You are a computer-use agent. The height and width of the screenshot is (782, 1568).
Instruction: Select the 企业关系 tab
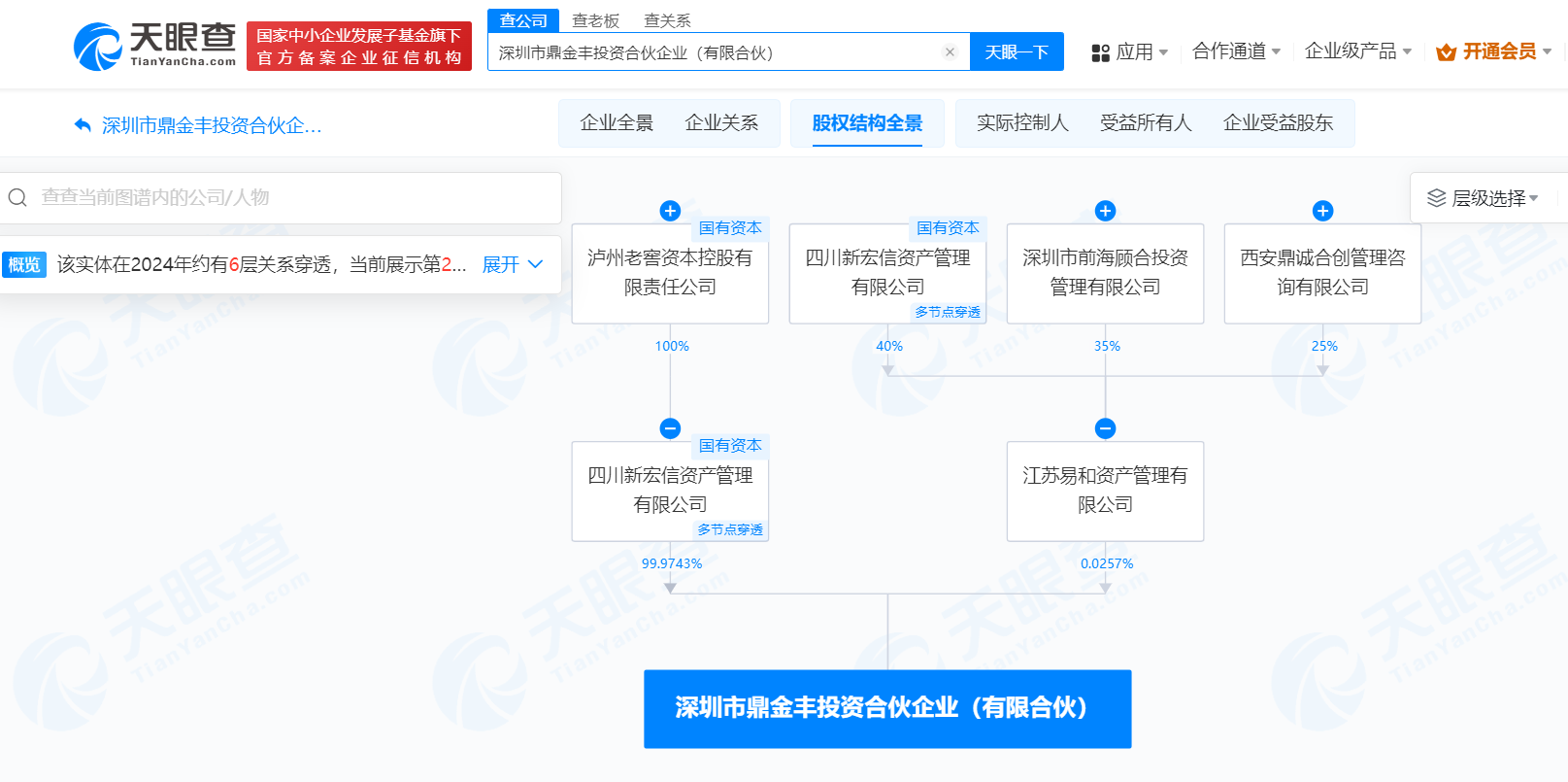[x=721, y=122]
